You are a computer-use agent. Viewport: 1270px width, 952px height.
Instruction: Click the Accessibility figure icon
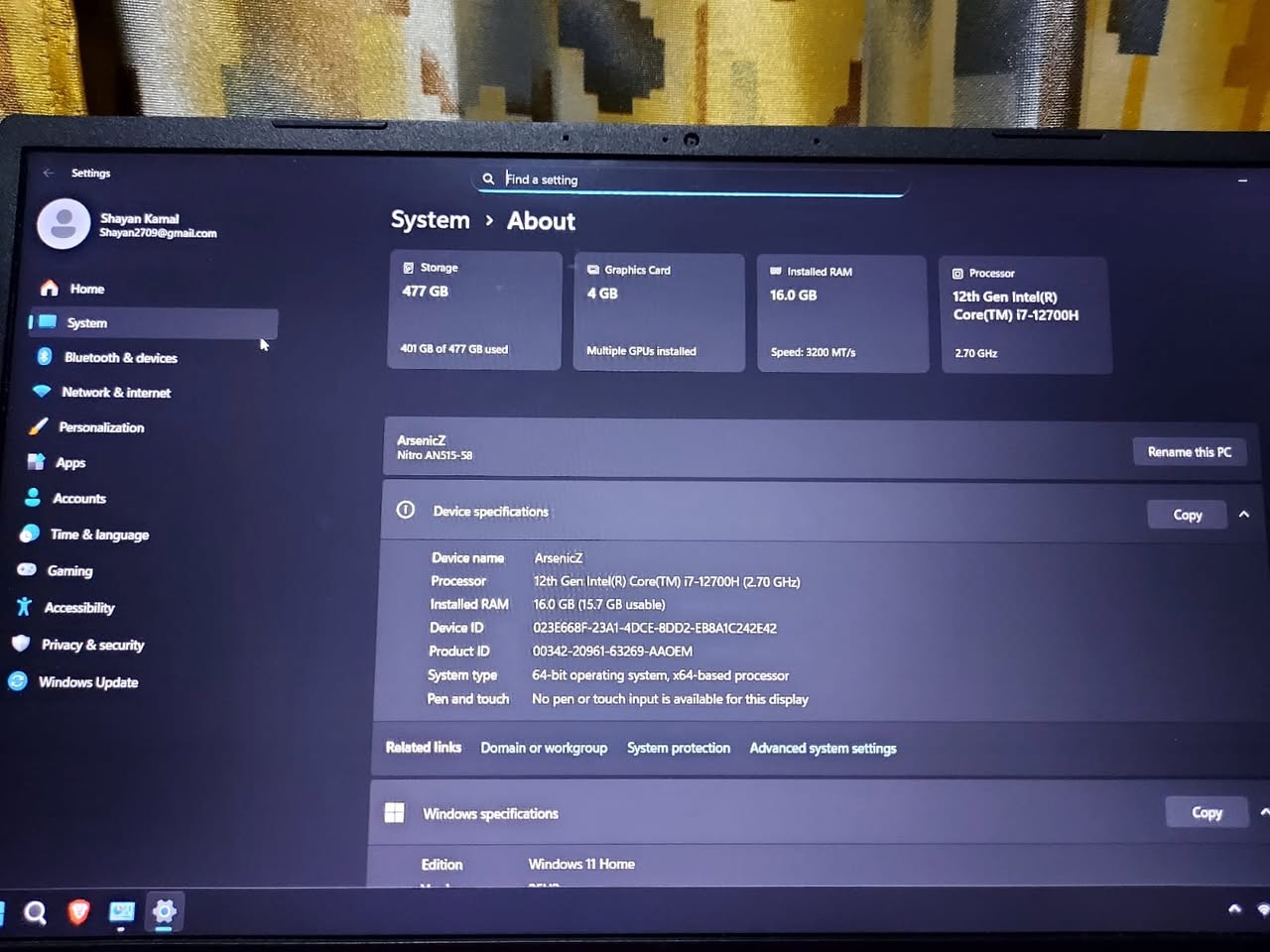[x=24, y=607]
